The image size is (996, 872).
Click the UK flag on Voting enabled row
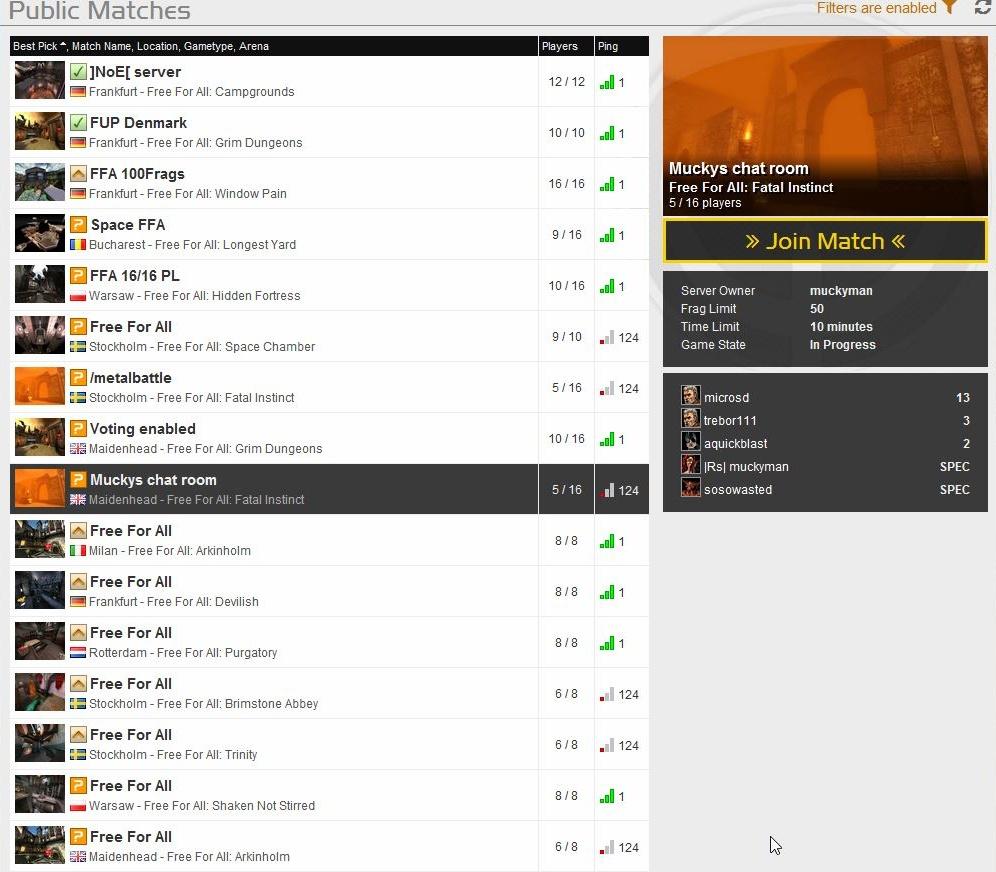click(78, 448)
